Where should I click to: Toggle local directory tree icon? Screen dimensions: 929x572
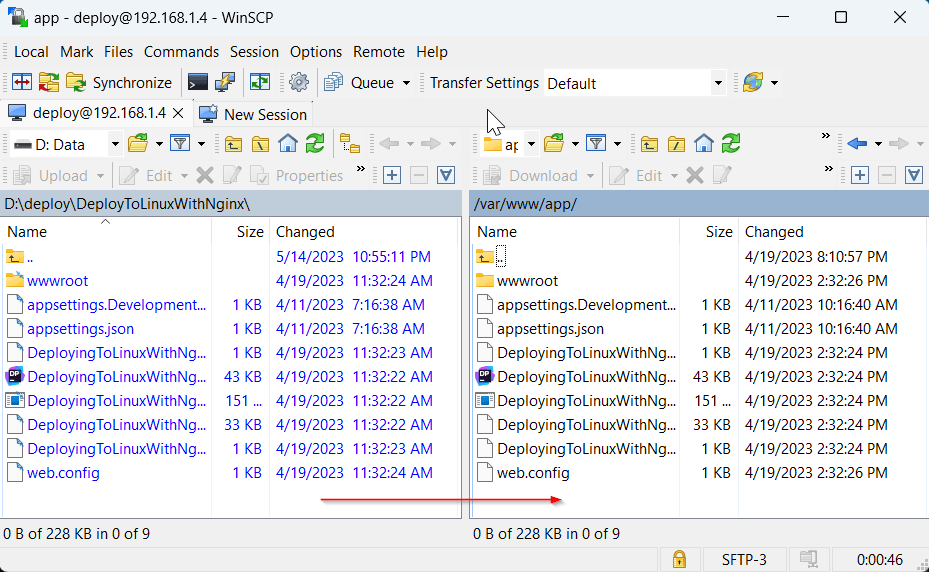350,144
